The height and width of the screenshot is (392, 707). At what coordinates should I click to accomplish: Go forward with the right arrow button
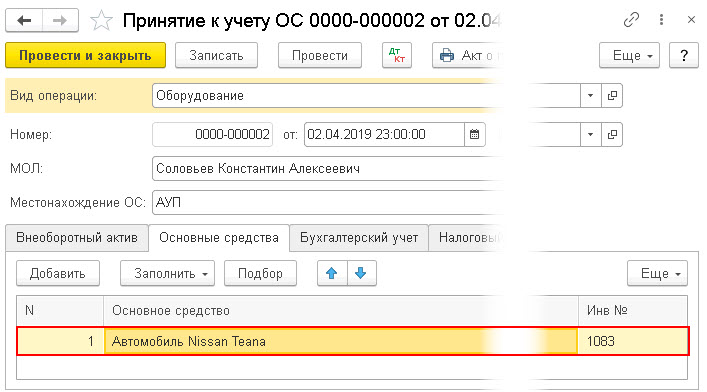pos(60,20)
